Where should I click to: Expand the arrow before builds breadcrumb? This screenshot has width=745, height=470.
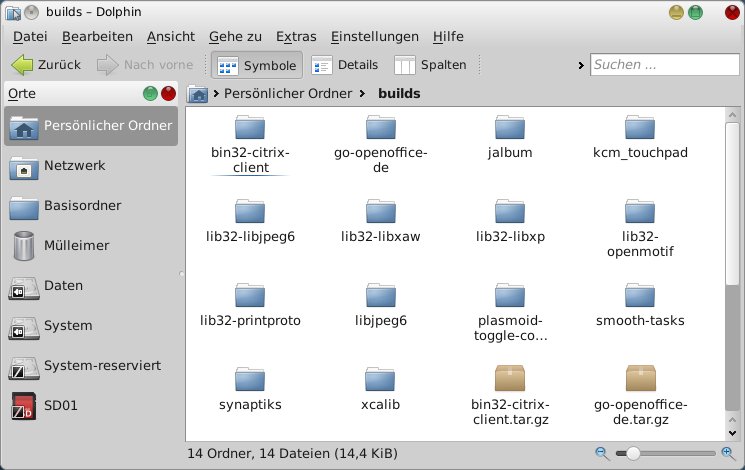point(363,94)
